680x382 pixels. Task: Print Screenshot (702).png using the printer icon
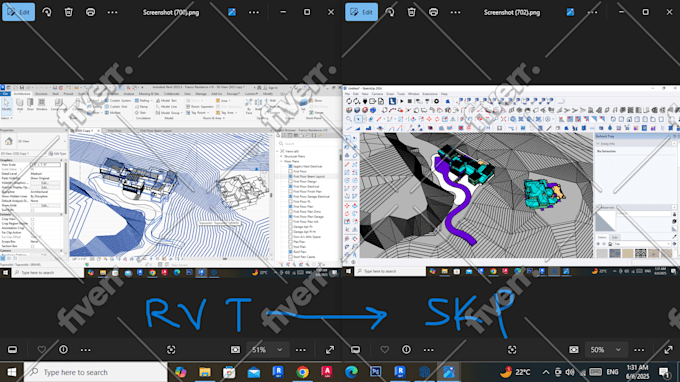tap(433, 12)
